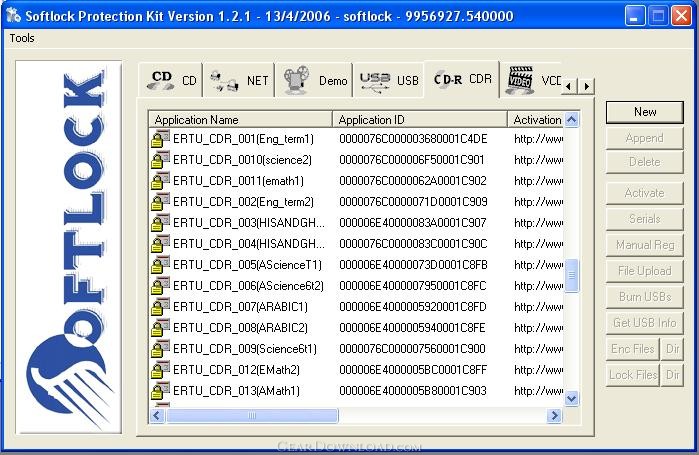Click Application ID 000006E4000005B80001C903
Image resolution: width=699 pixels, height=455 pixels.
[413, 391]
